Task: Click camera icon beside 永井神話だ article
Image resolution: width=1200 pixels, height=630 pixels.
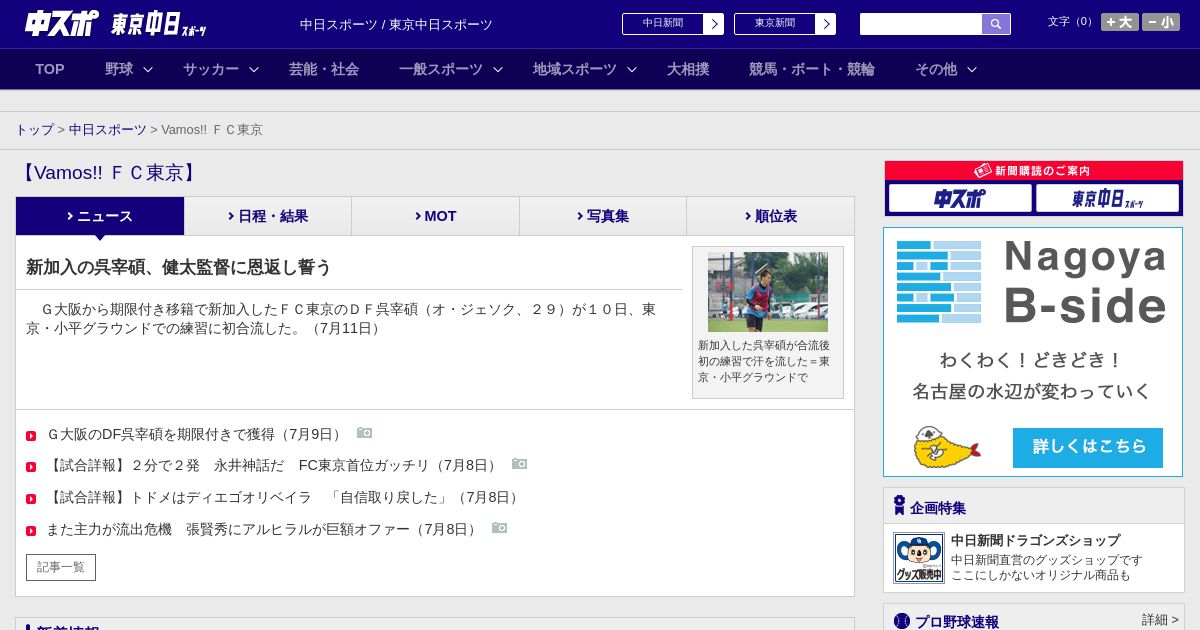Action: coord(520,464)
